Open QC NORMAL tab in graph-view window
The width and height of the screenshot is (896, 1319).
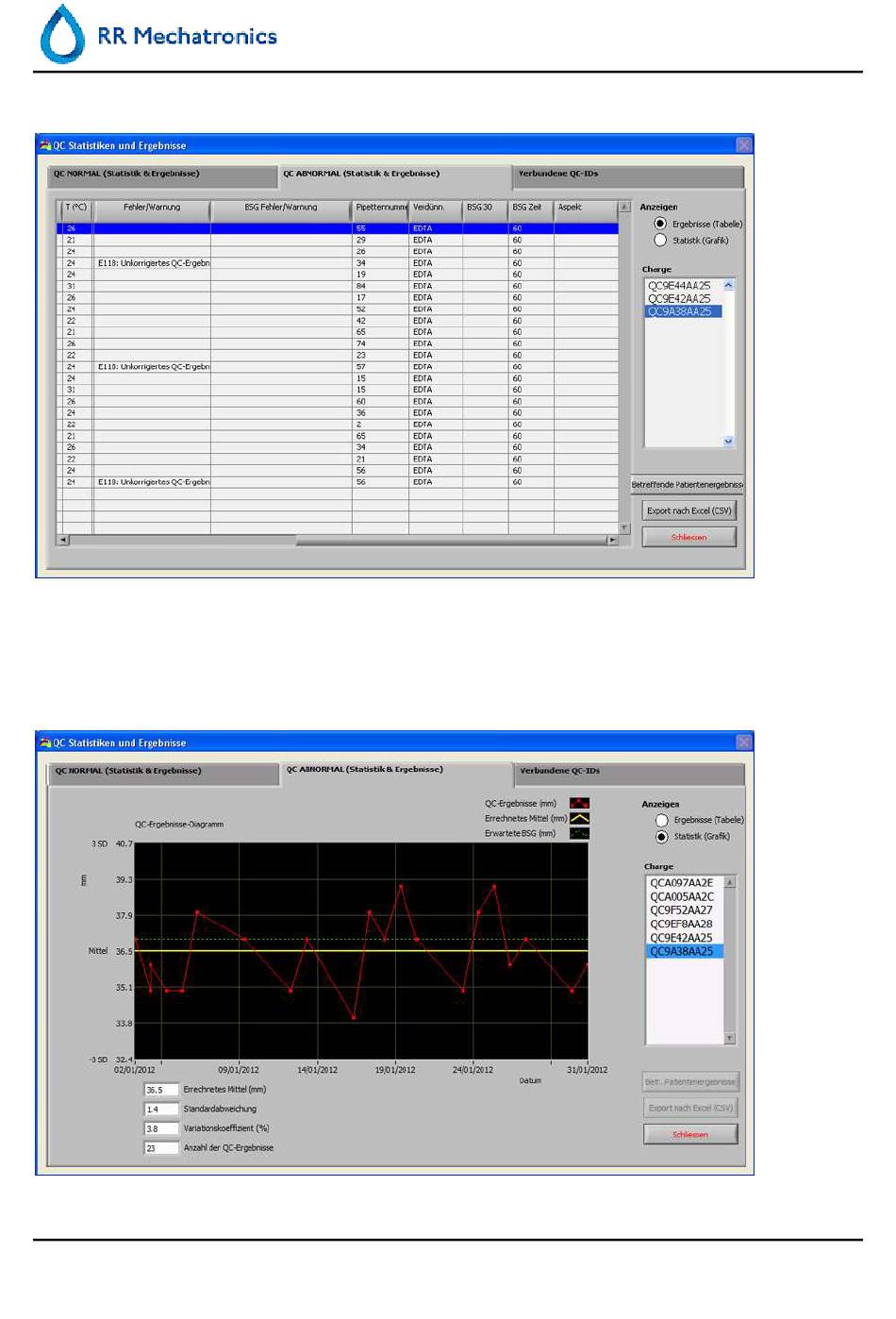tap(164, 773)
